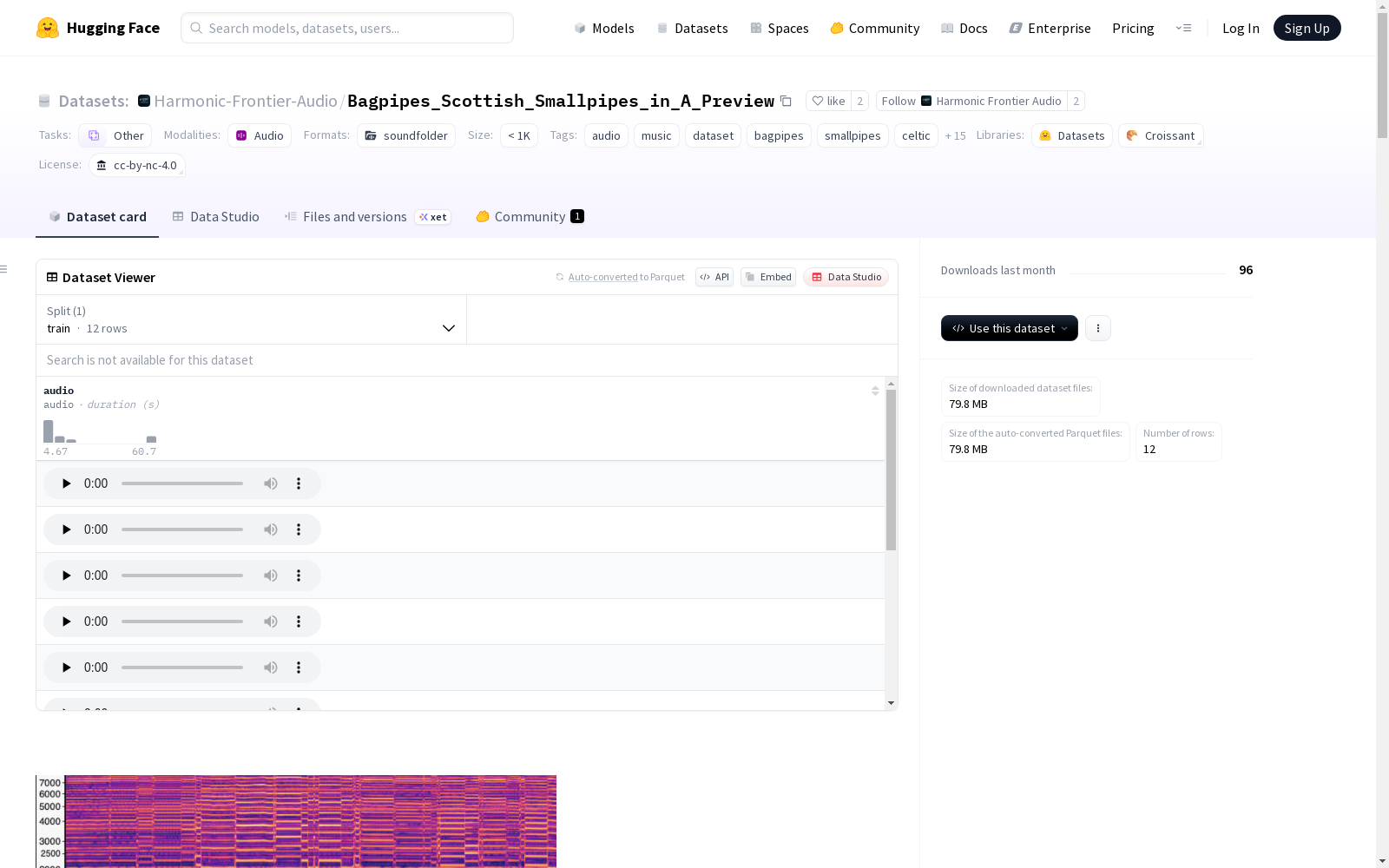Select the Audio modality tag
Screen dimensions: 1389x868
260,135
